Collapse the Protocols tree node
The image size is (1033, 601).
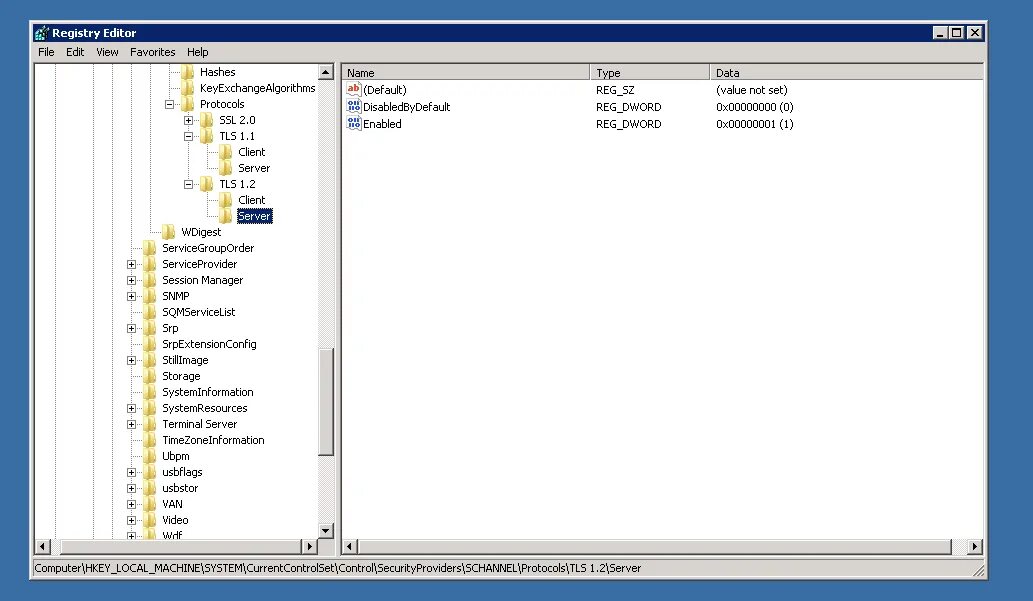coord(169,104)
